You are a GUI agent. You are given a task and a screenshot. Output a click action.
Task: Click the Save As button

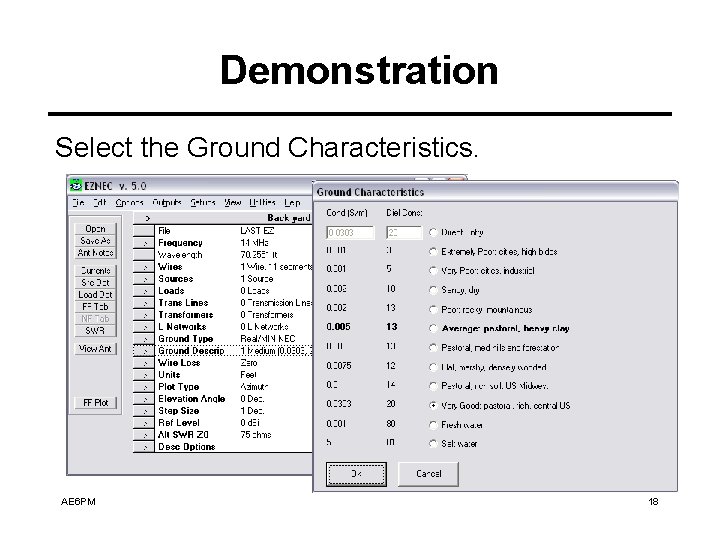96,241
